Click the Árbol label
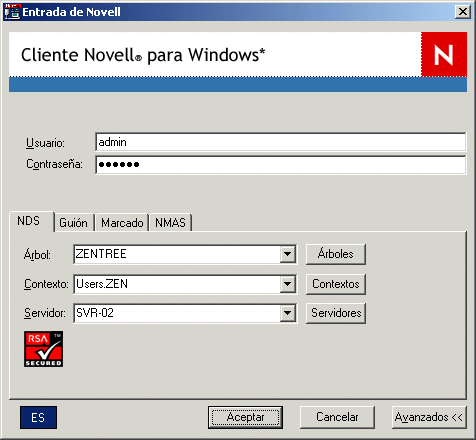This screenshot has height=440, width=476. click(x=37, y=255)
